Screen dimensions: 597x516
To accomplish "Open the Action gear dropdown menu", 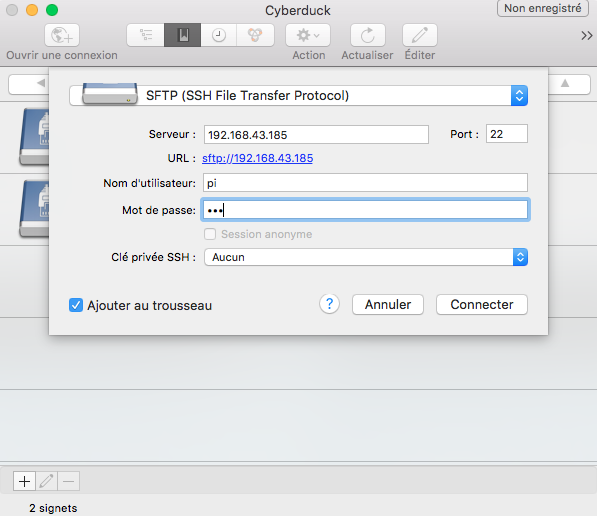I will 308,35.
